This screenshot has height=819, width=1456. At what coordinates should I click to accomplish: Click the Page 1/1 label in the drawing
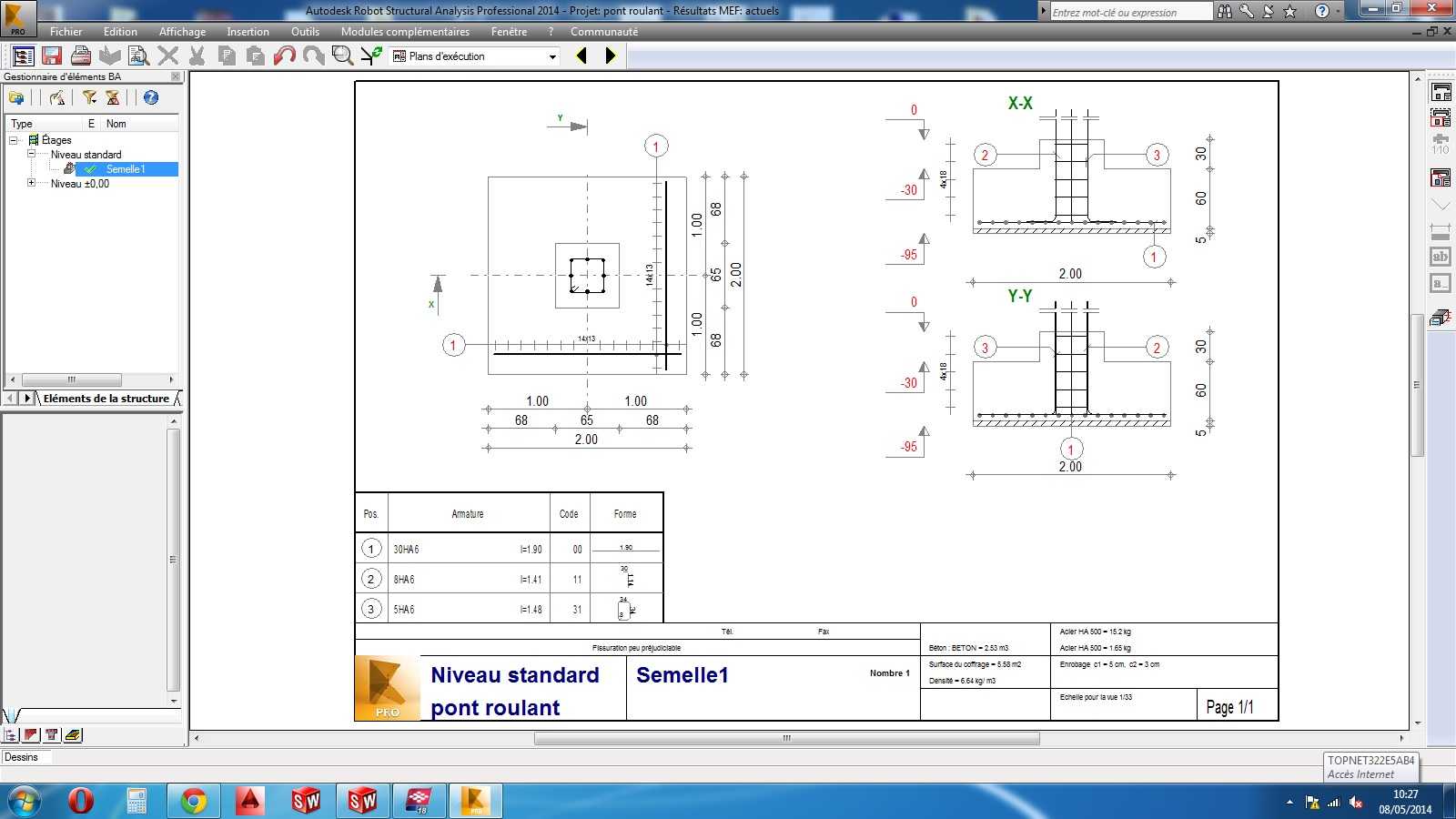tap(1230, 707)
